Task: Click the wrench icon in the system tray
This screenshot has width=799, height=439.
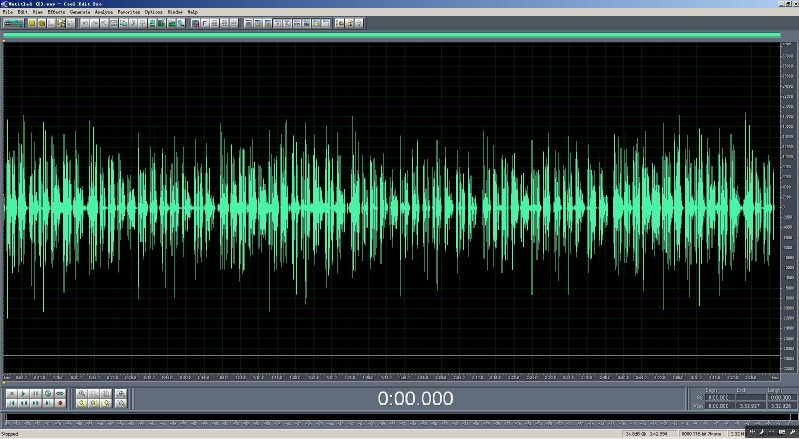Action: click(x=792, y=432)
